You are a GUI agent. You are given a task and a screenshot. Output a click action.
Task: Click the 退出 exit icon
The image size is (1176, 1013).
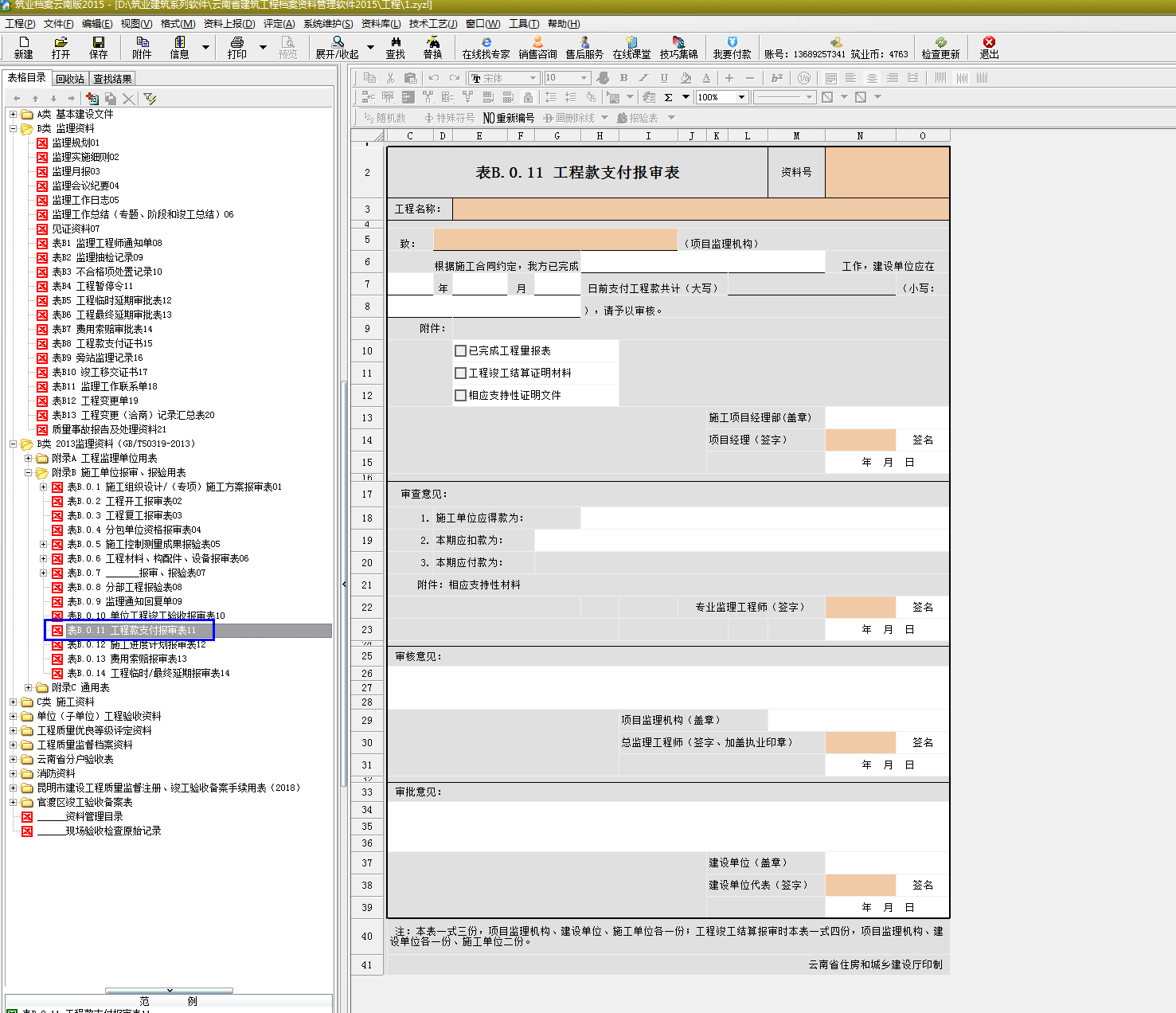coord(989,47)
